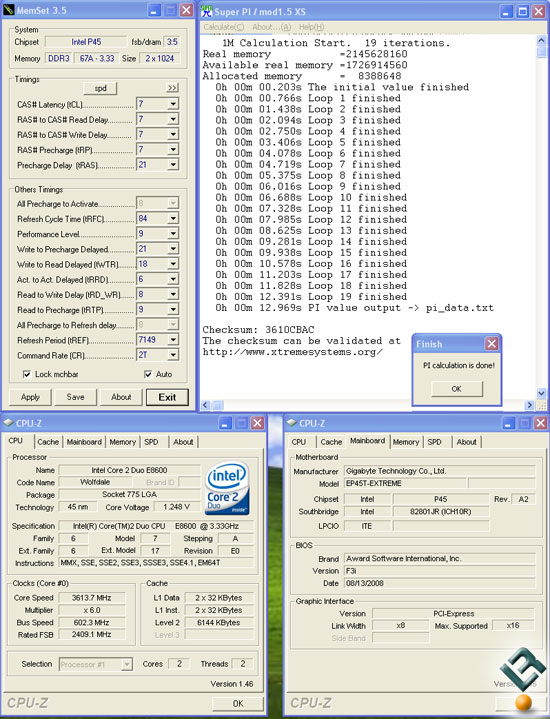This screenshot has width=550, height=719.
Task: Click the Super PI title bar icon
Action: (x=206, y=11)
